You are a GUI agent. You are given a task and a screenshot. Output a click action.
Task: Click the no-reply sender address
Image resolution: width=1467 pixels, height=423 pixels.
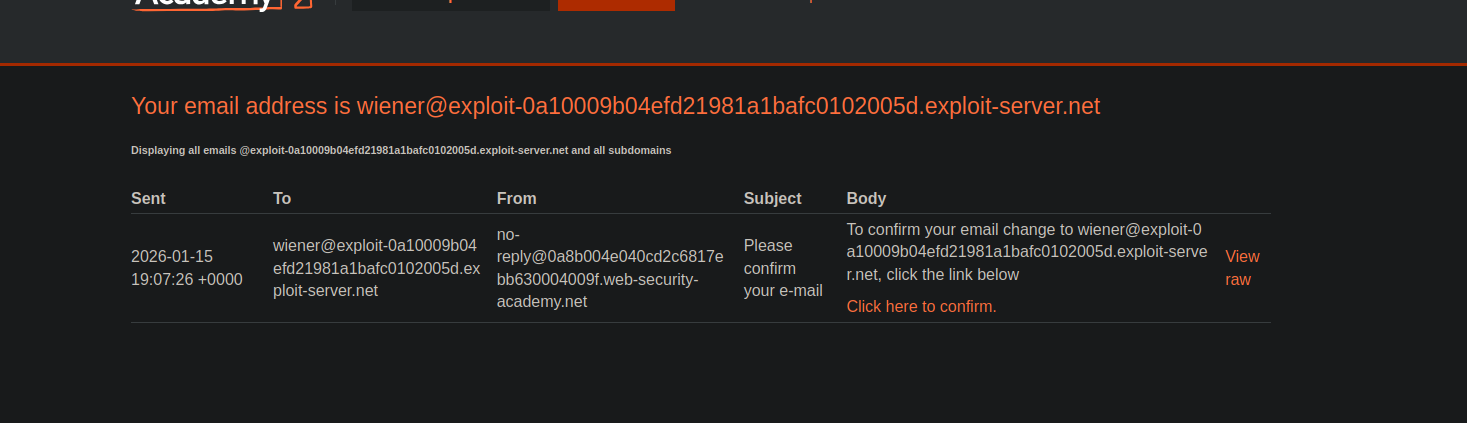click(609, 268)
